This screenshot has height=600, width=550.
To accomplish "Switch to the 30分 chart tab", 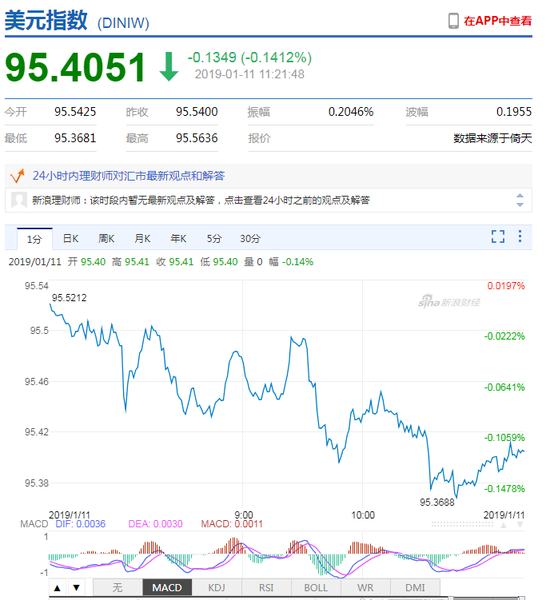I will coord(250,239).
